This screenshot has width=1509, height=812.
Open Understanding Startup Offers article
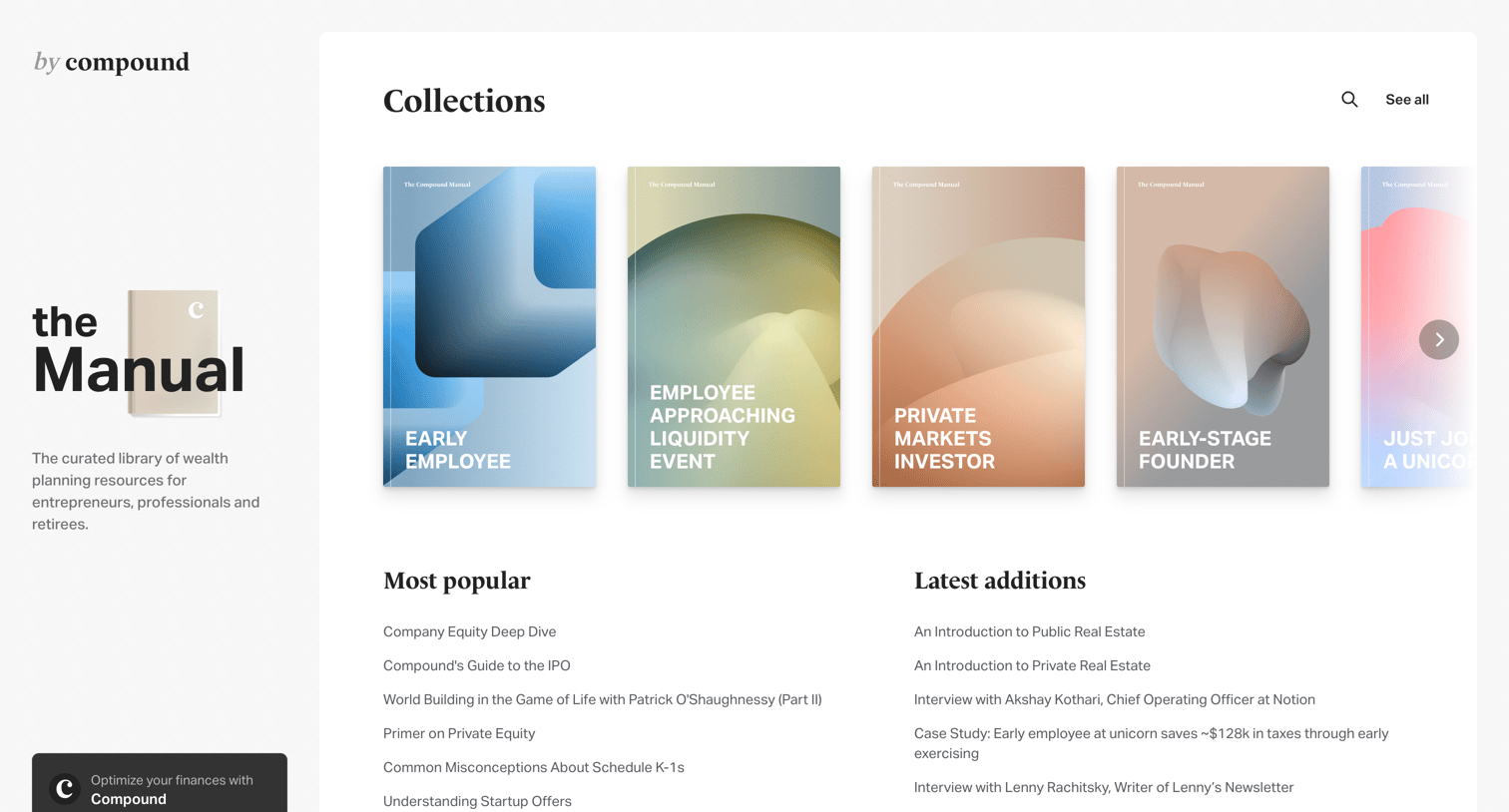tap(477, 801)
